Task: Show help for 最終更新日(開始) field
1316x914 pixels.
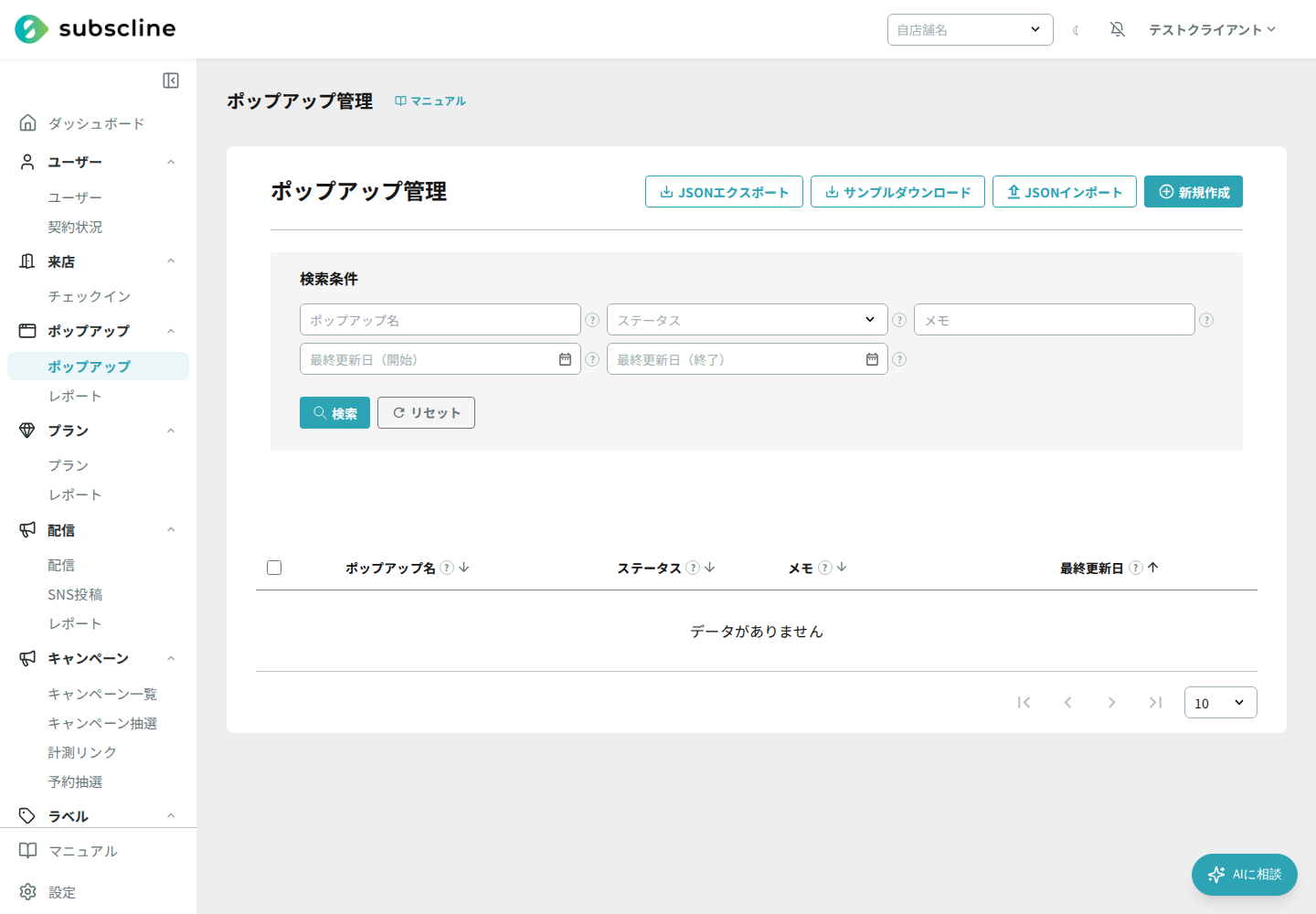Action: pyautogui.click(x=592, y=359)
